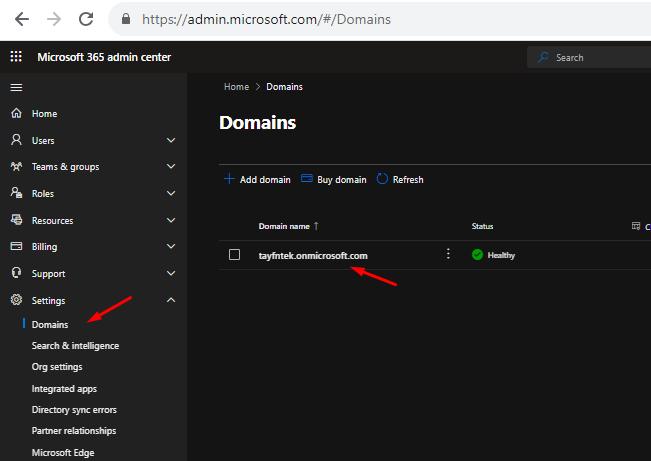Expand the Billing section chevron

[171, 247]
